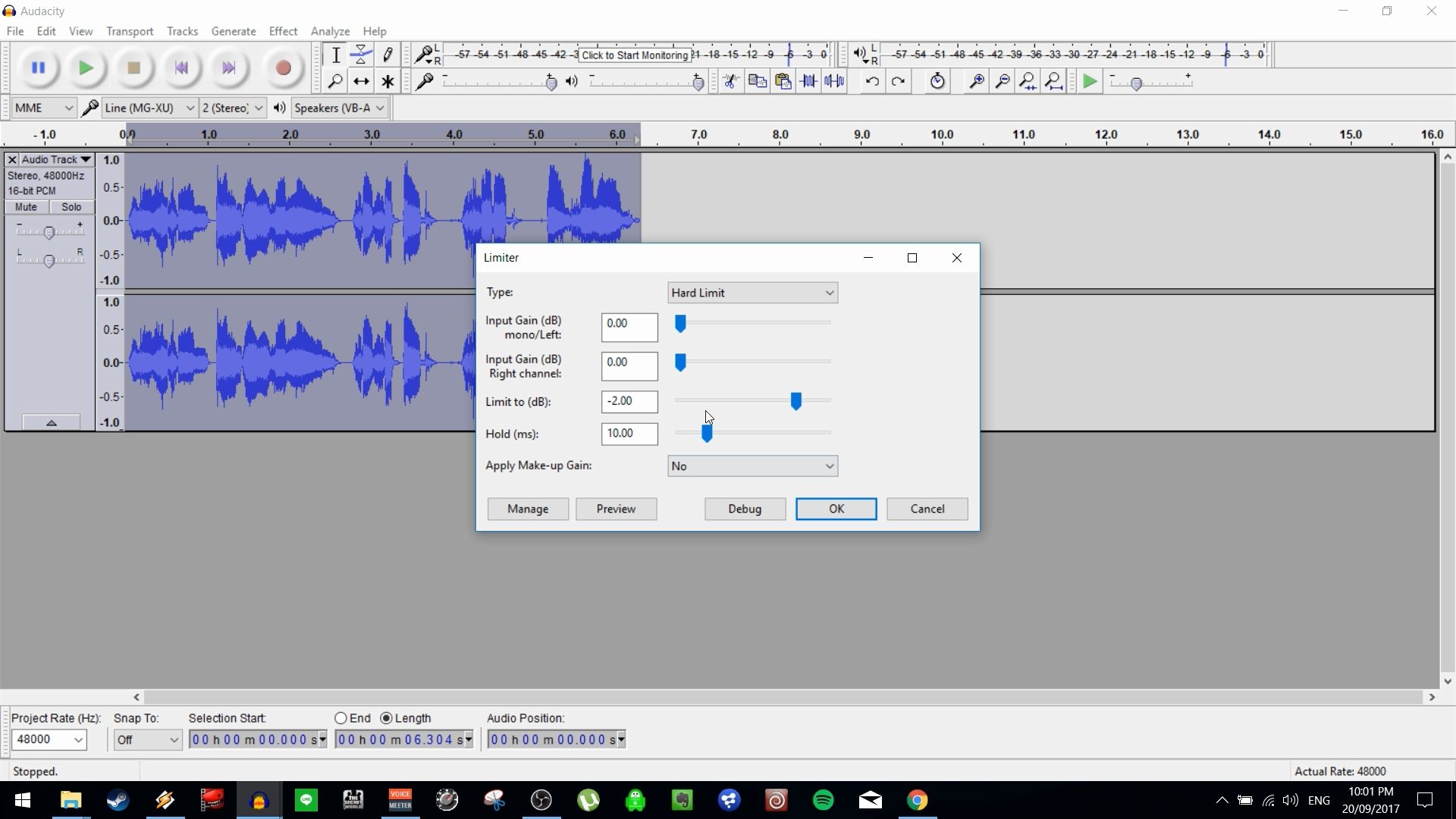
Task: Click the Undo icon
Action: point(873,81)
